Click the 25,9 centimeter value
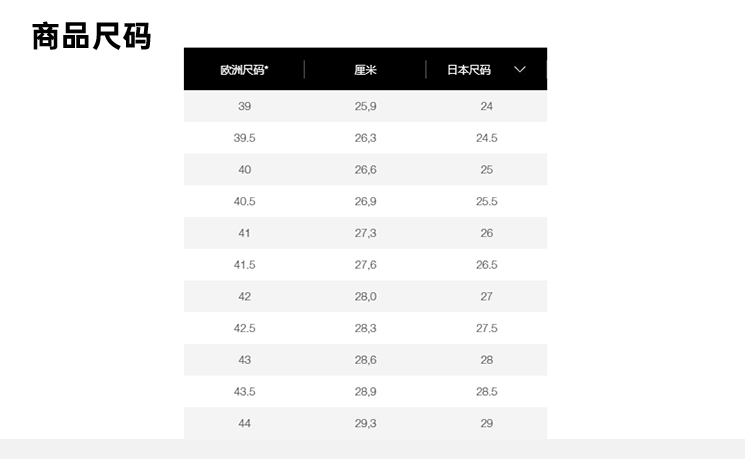750x466 pixels. [365, 106]
